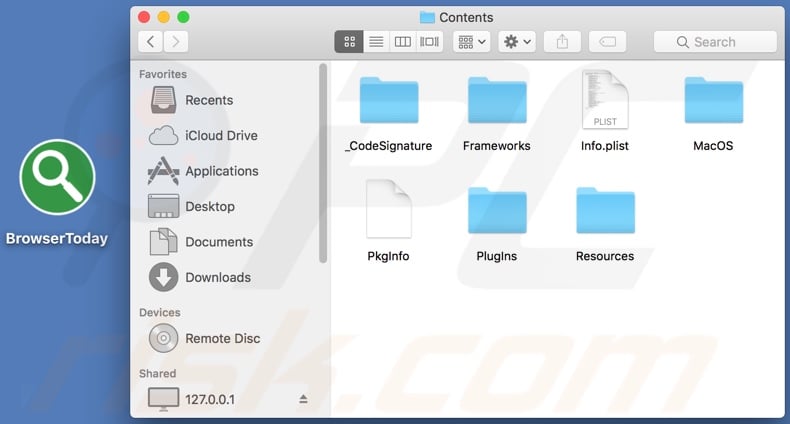Select the PlugIns folder icon
The height and width of the screenshot is (424, 790).
click(497, 210)
